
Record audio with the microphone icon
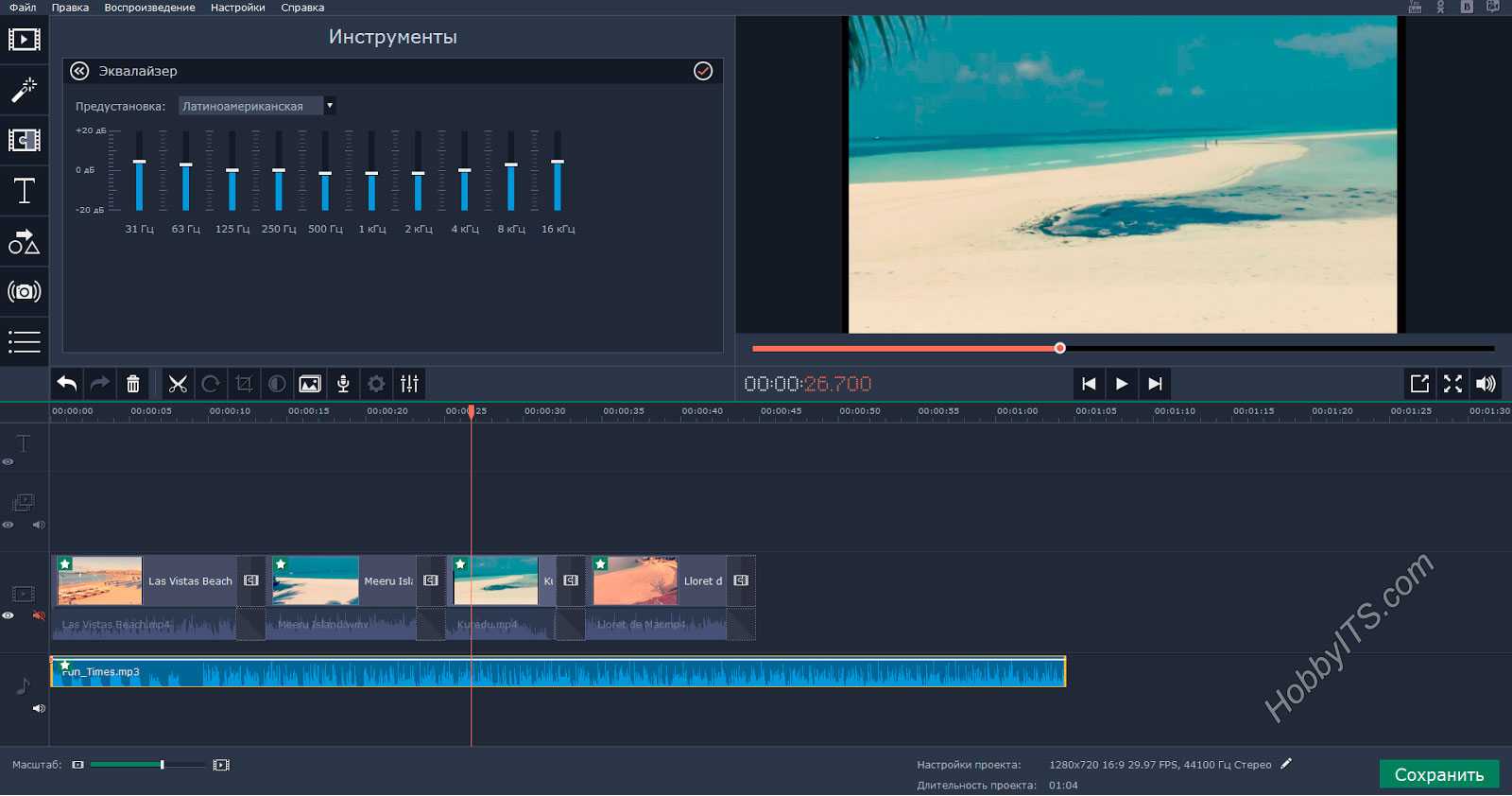343,384
